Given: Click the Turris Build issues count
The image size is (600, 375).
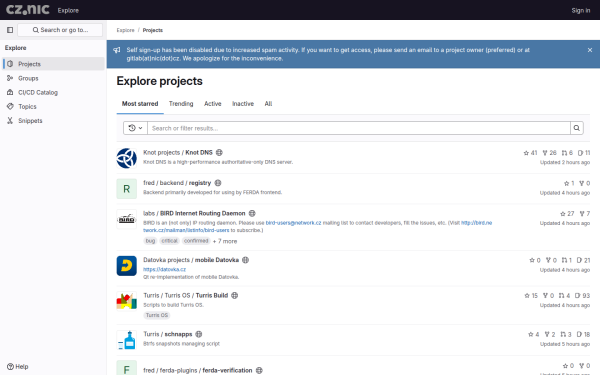Looking at the screenshot, I should [582, 296].
